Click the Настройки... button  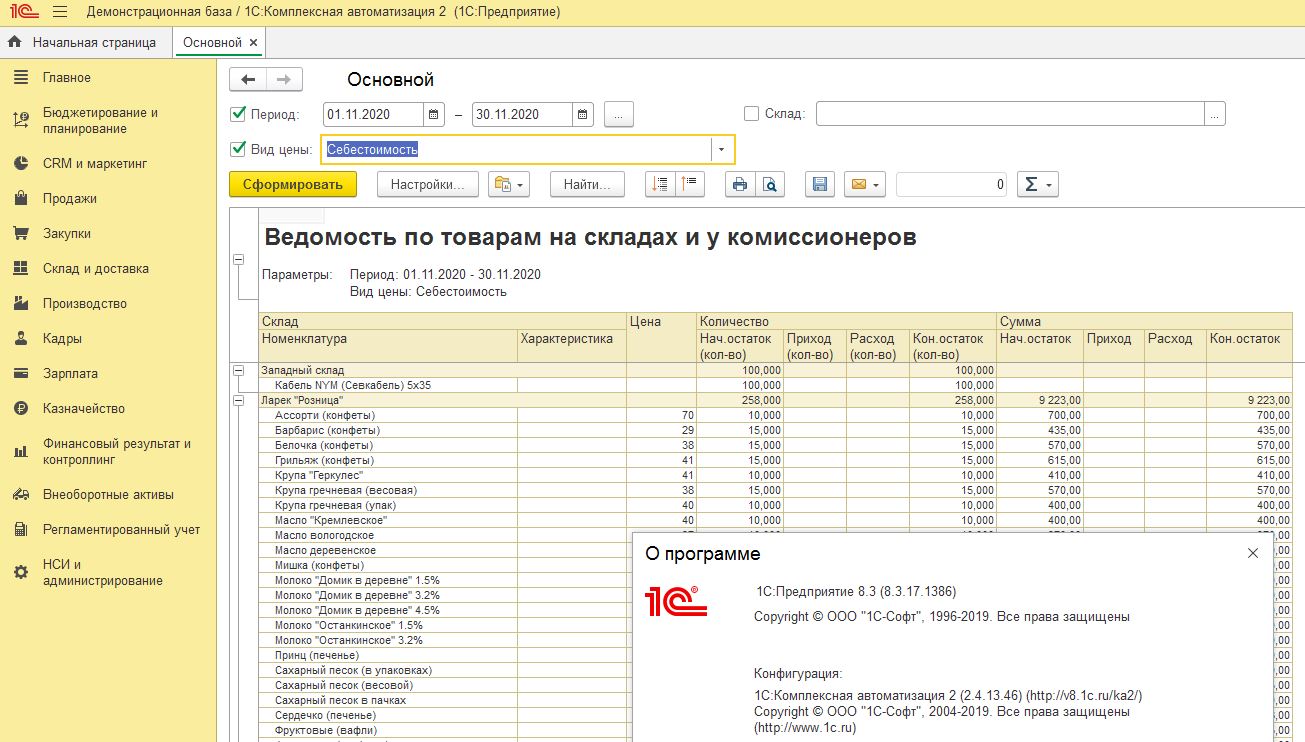[428, 184]
